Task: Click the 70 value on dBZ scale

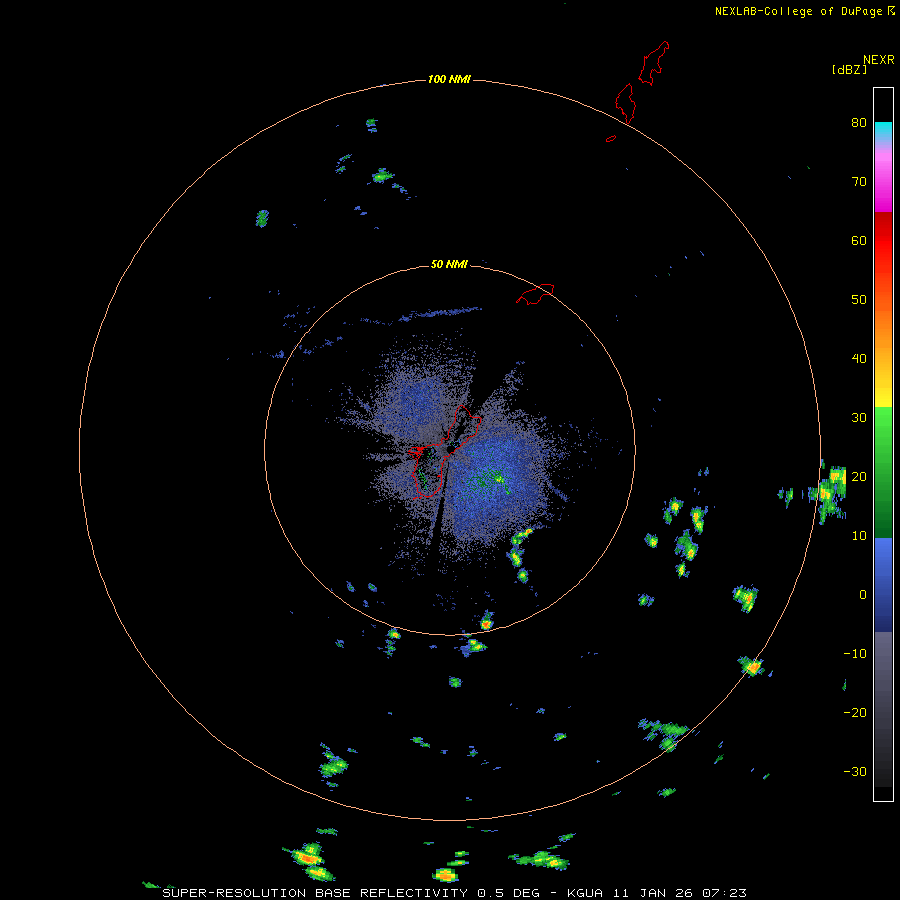Action: (x=859, y=181)
